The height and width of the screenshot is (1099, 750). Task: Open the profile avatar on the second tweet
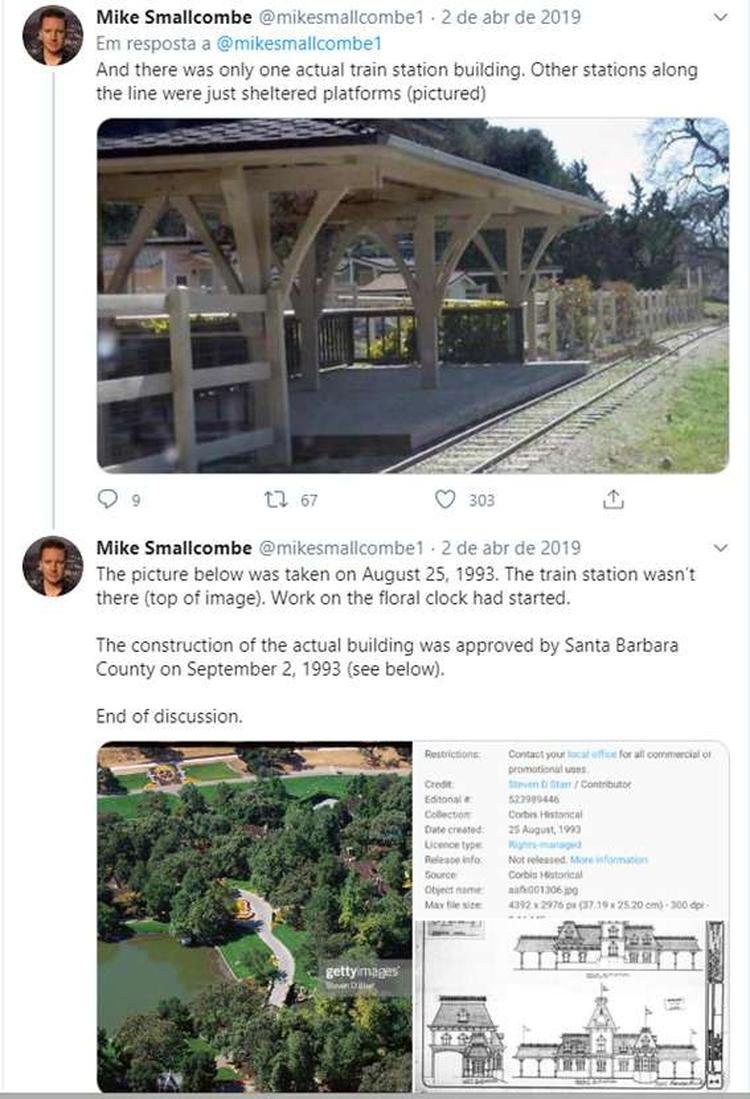pos(52,566)
